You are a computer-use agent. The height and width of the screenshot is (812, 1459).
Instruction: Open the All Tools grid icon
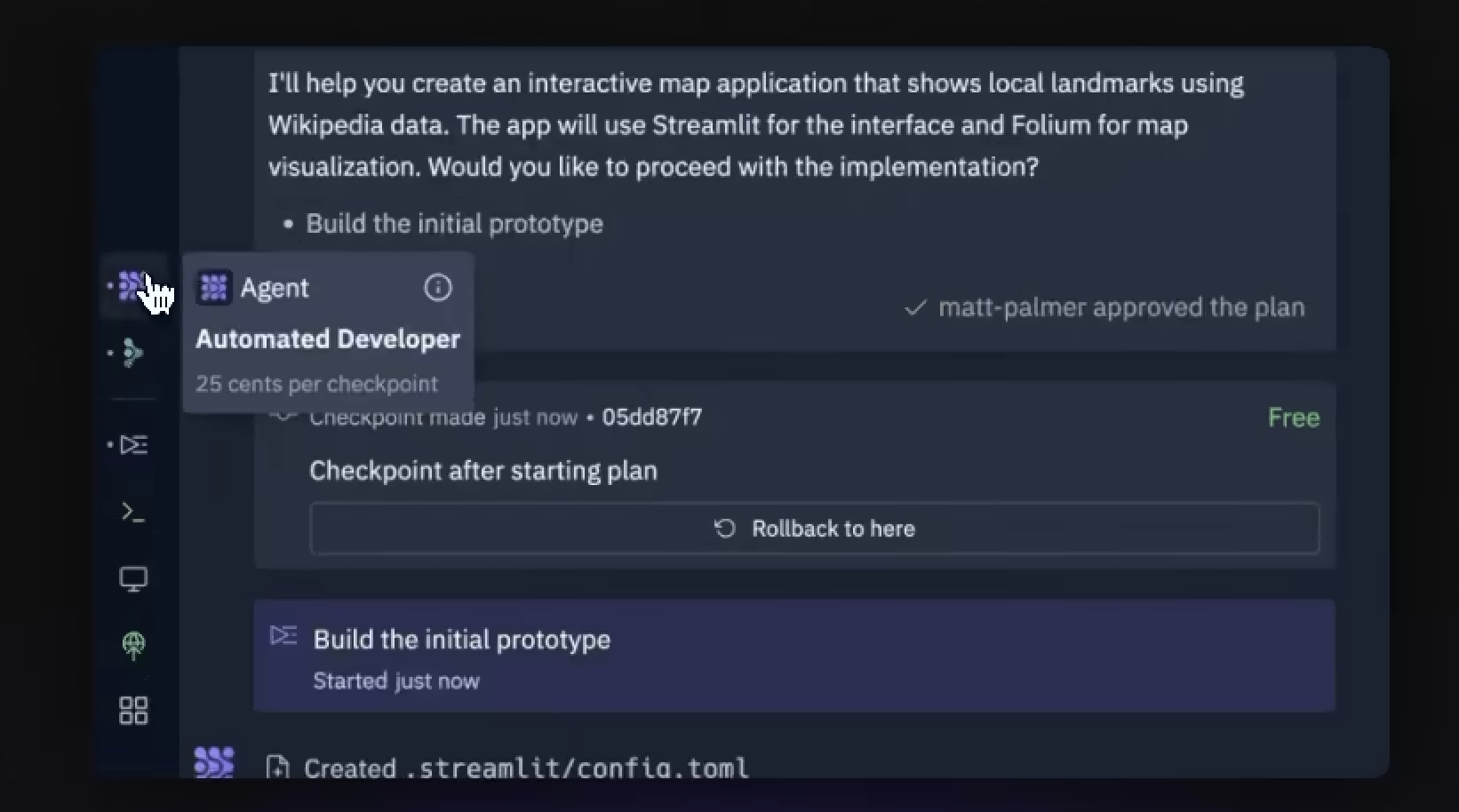[x=133, y=710]
